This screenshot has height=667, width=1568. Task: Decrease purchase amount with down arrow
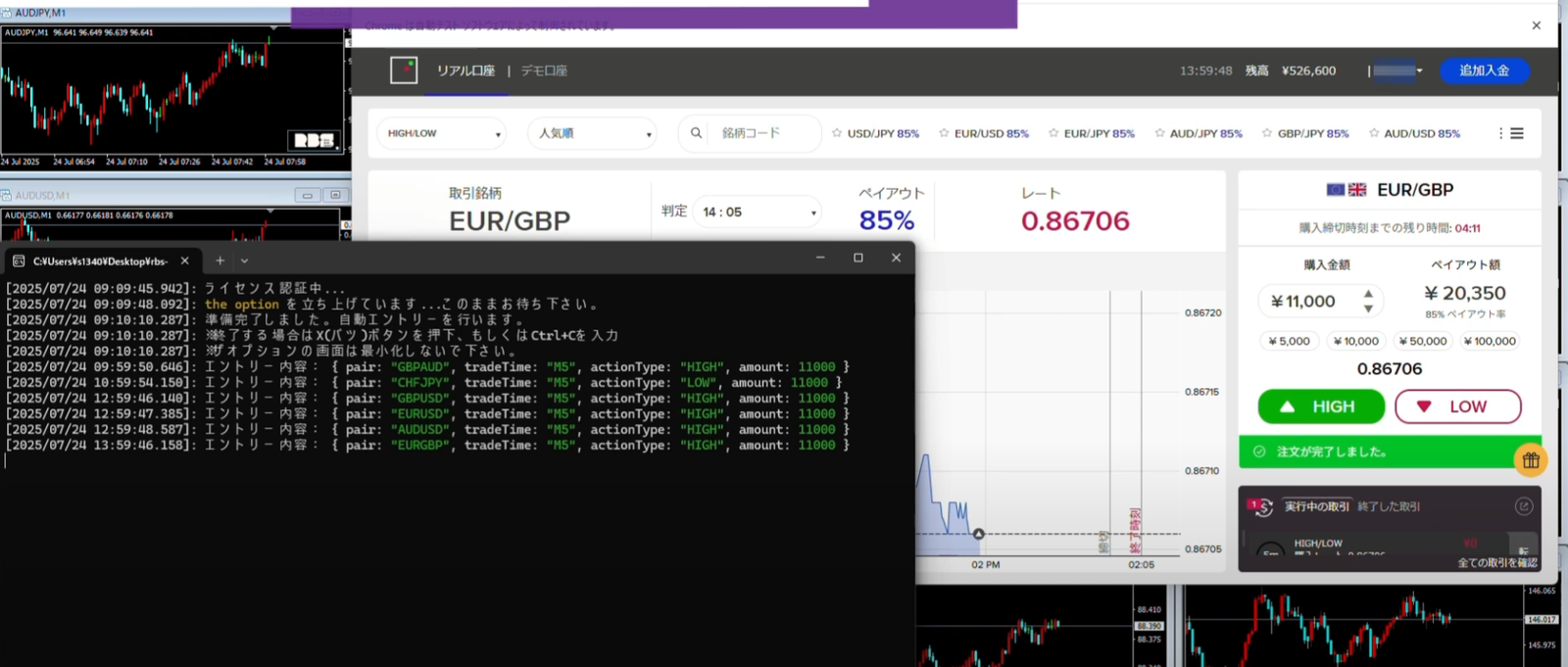(1368, 309)
